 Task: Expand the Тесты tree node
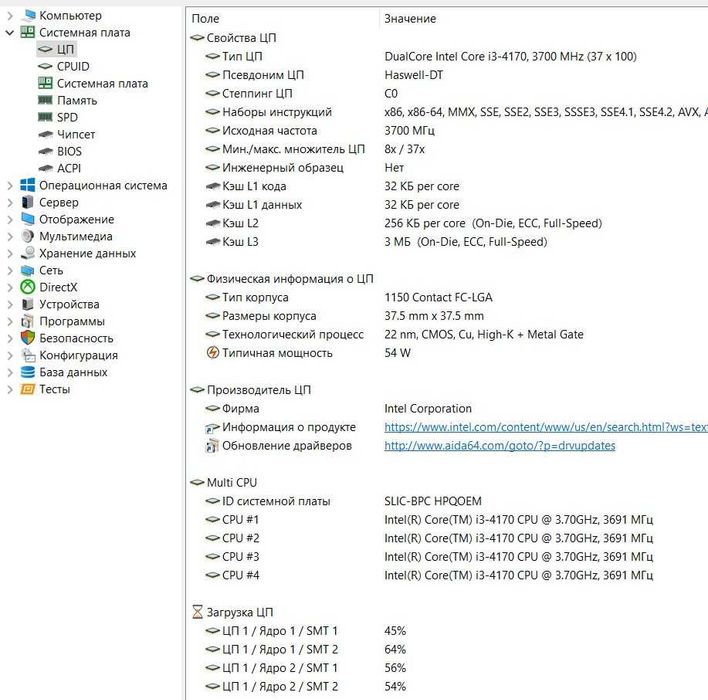click(x=10, y=390)
